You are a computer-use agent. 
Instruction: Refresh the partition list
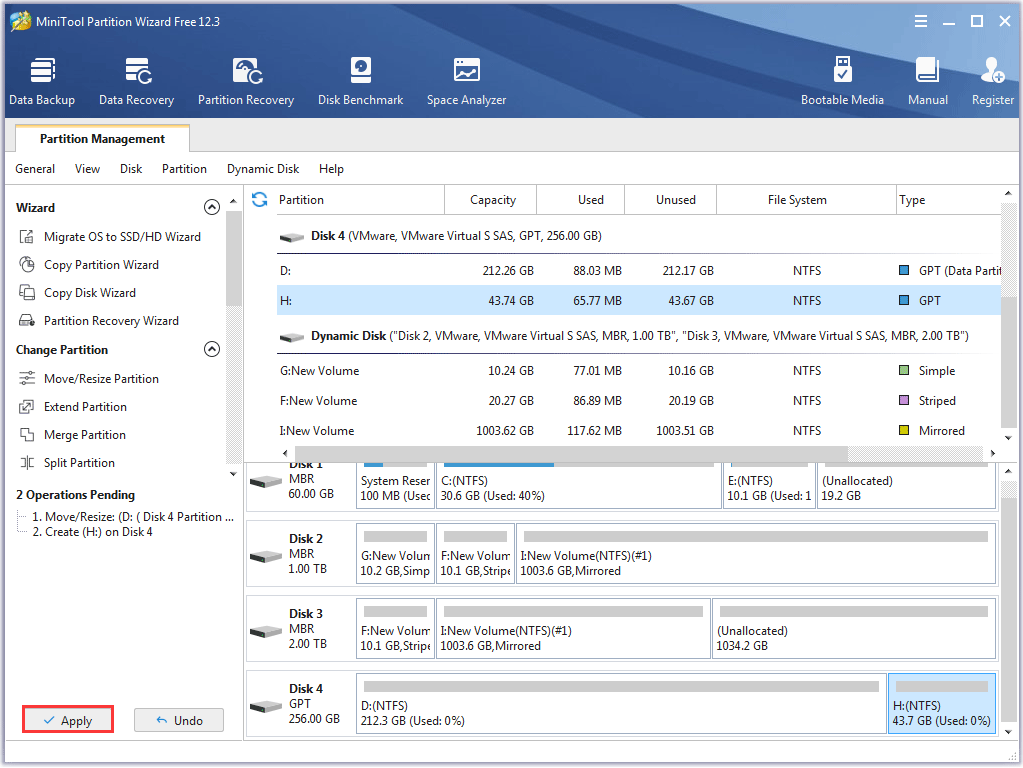[x=260, y=200]
